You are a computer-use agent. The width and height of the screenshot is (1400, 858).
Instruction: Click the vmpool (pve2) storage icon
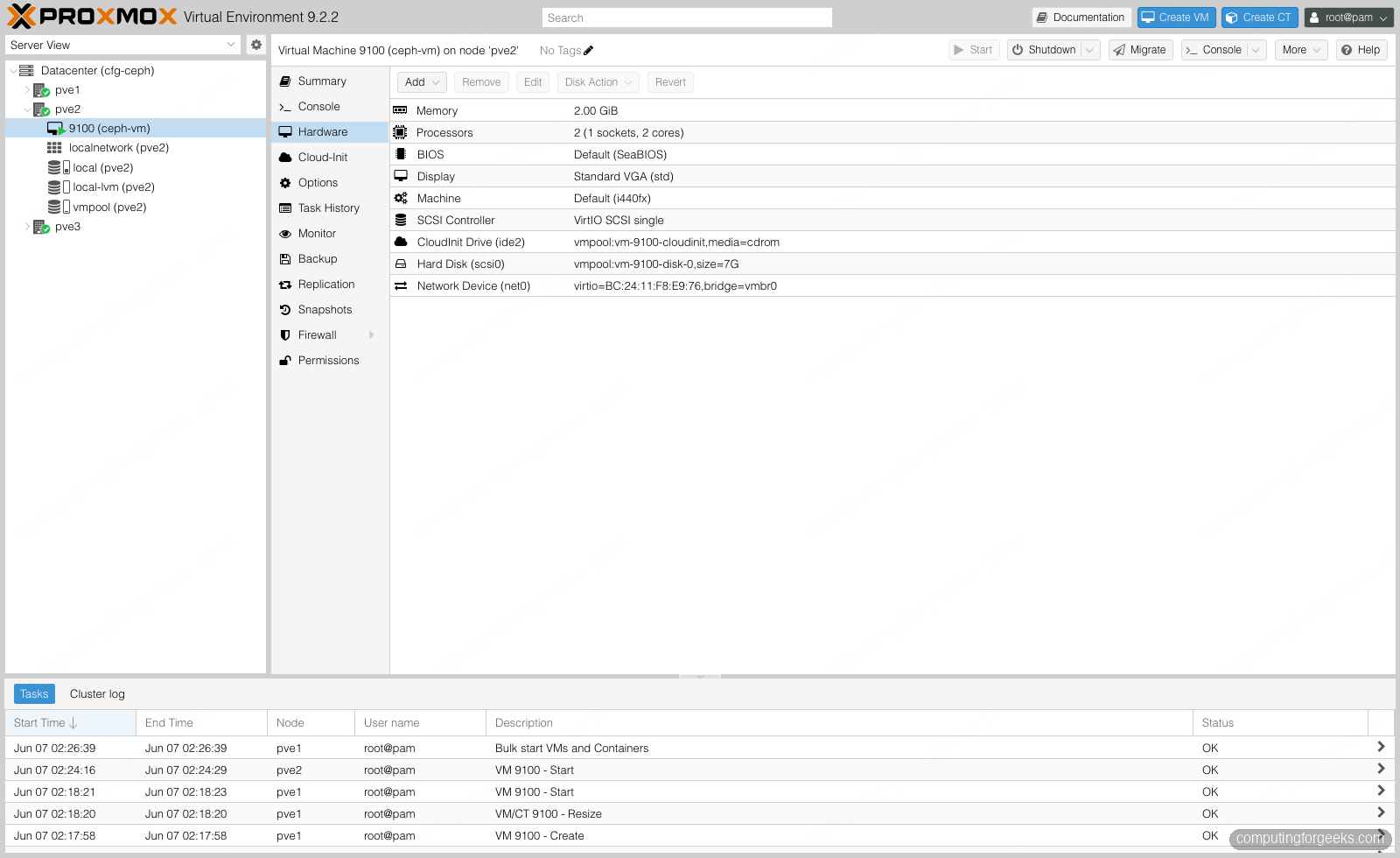click(58, 207)
